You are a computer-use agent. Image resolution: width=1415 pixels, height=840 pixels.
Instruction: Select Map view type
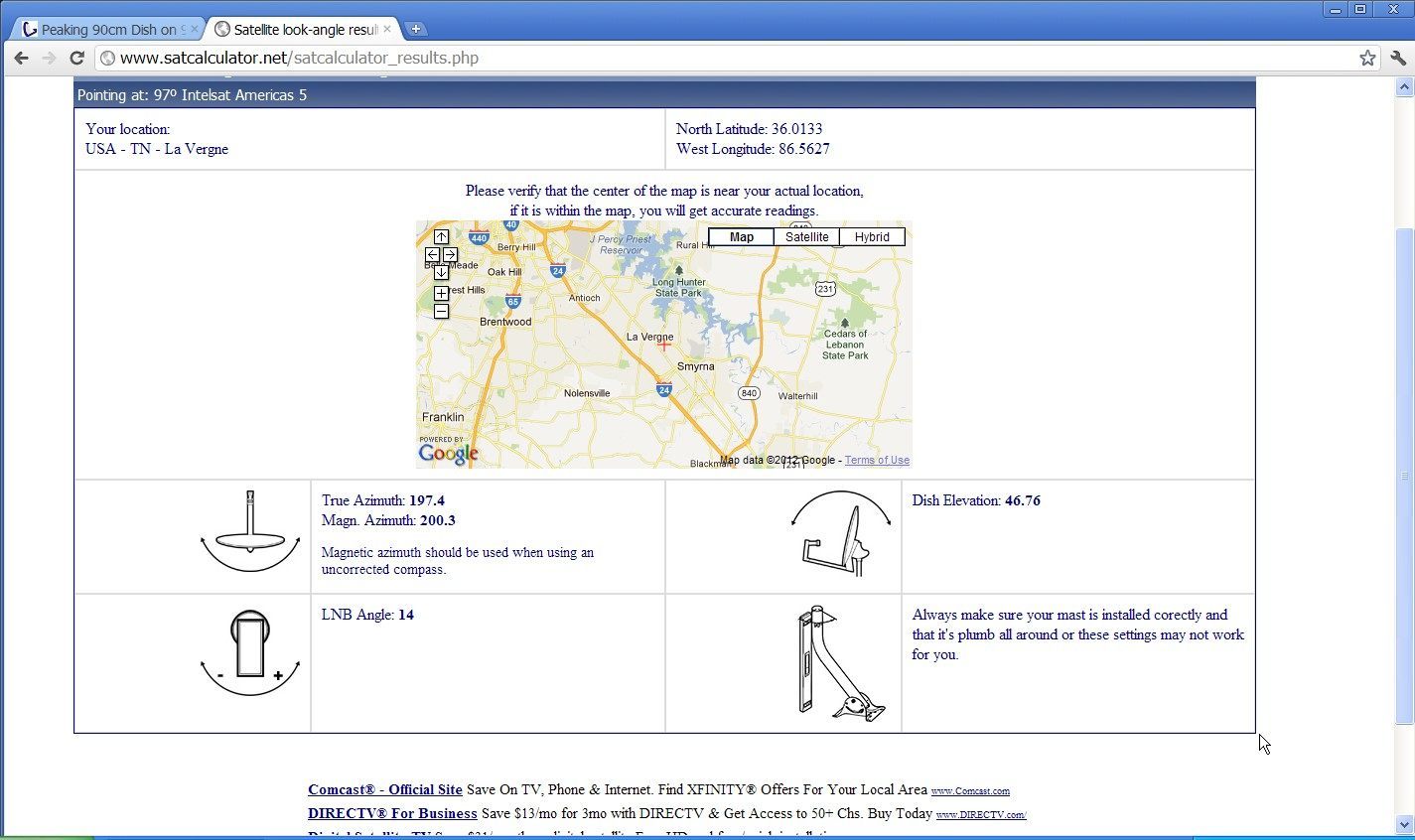741,237
